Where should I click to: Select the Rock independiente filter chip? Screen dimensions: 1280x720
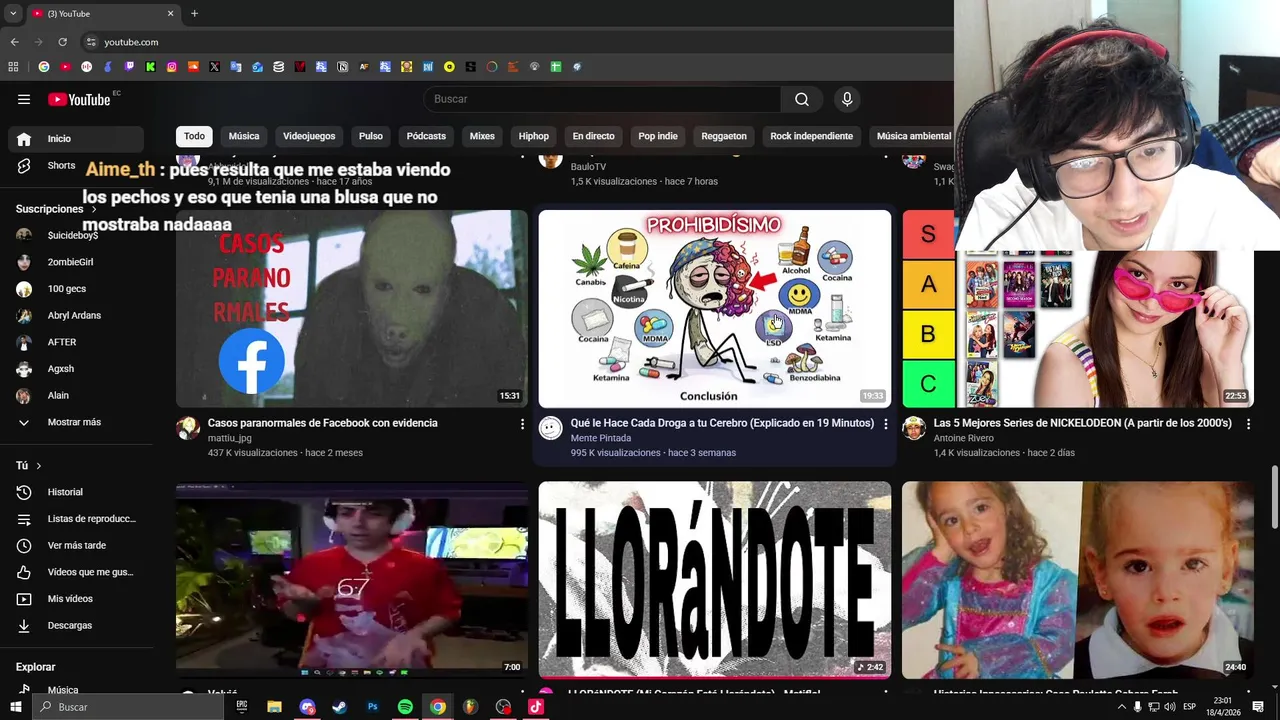(811, 136)
